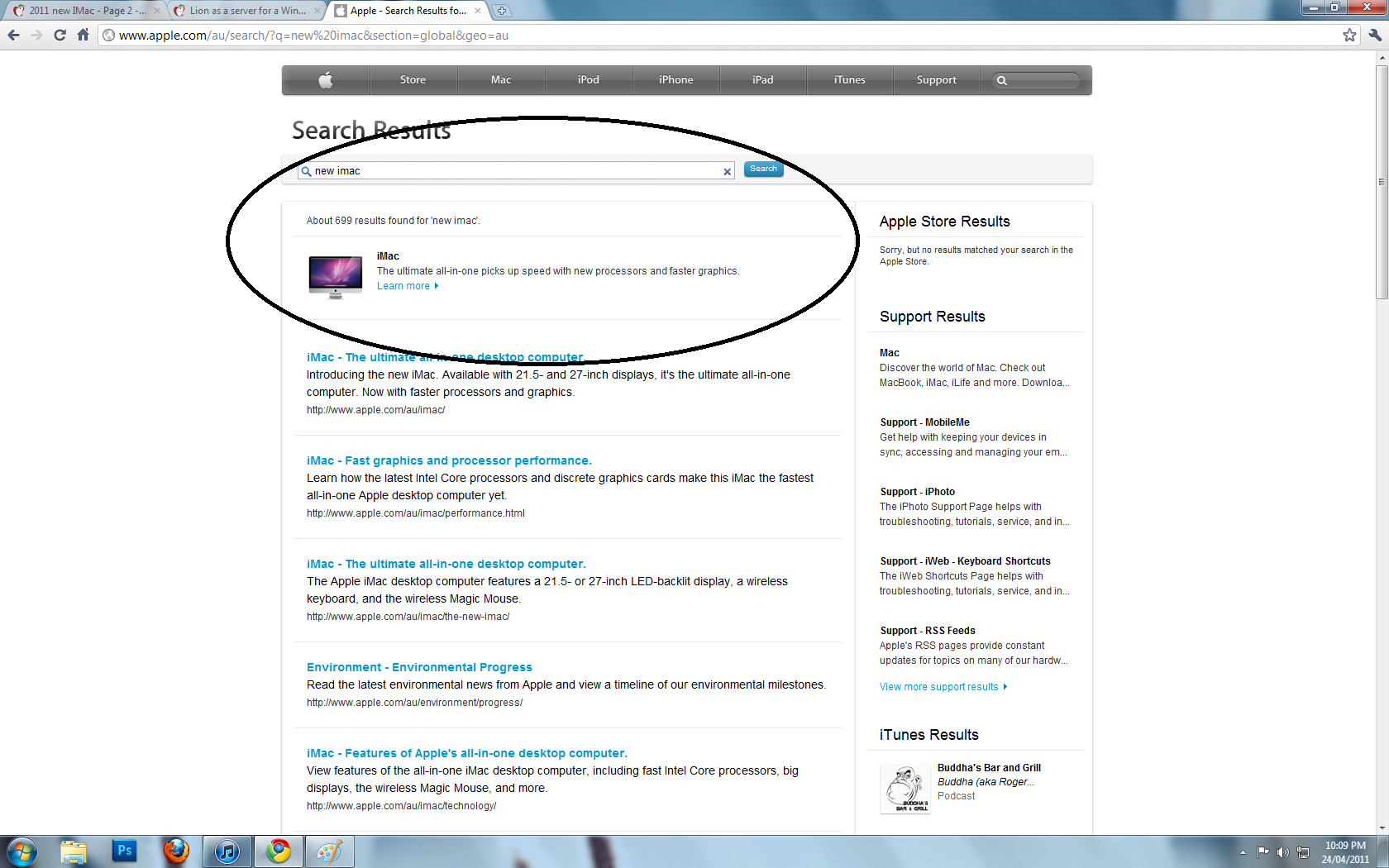The height and width of the screenshot is (868, 1389).
Task: Click the 'About 699 results found' text
Action: point(393,221)
